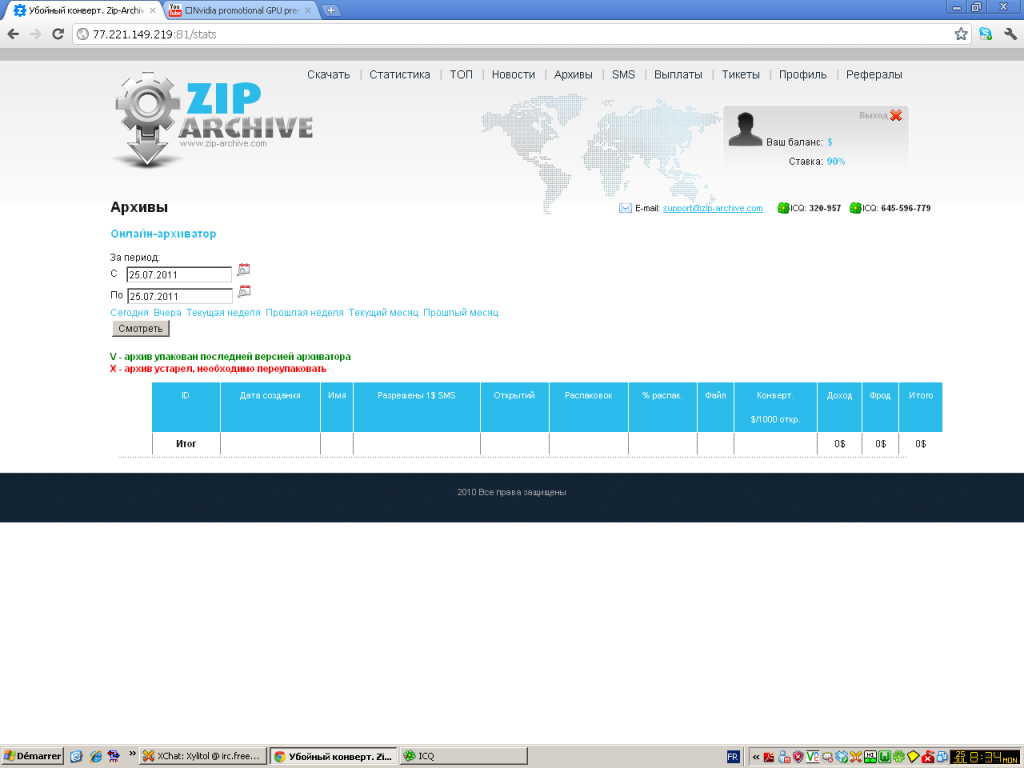Open the Рефералы page

[x=874, y=74]
